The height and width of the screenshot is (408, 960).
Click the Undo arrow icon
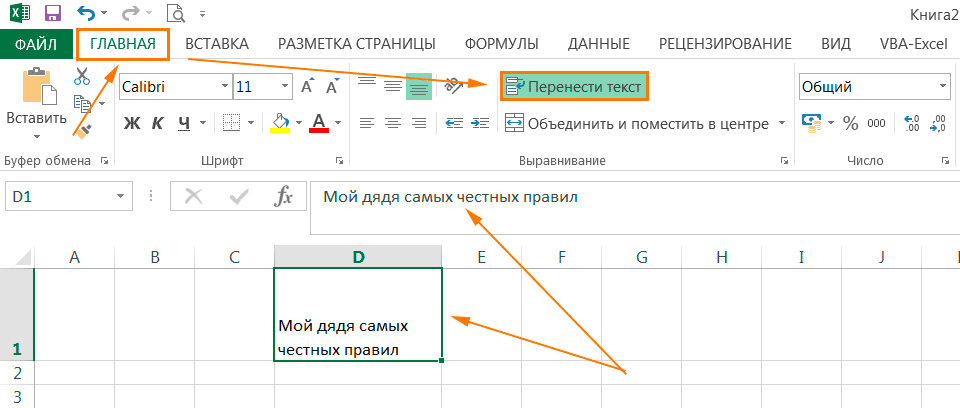[x=85, y=14]
